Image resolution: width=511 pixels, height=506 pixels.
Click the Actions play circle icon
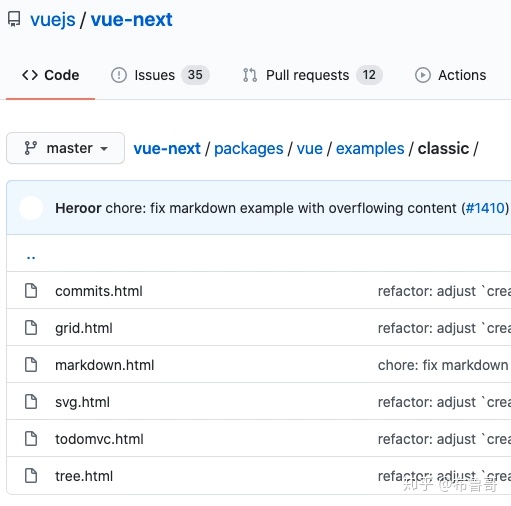tap(423, 75)
